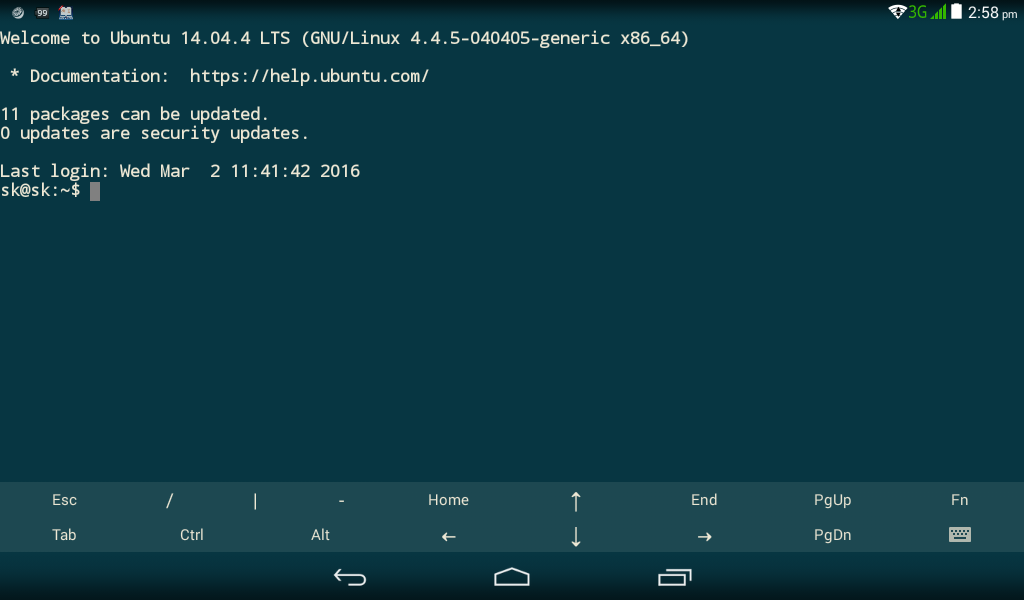Tap the PgDn key
The height and width of the screenshot is (600, 1024).
(x=832, y=535)
